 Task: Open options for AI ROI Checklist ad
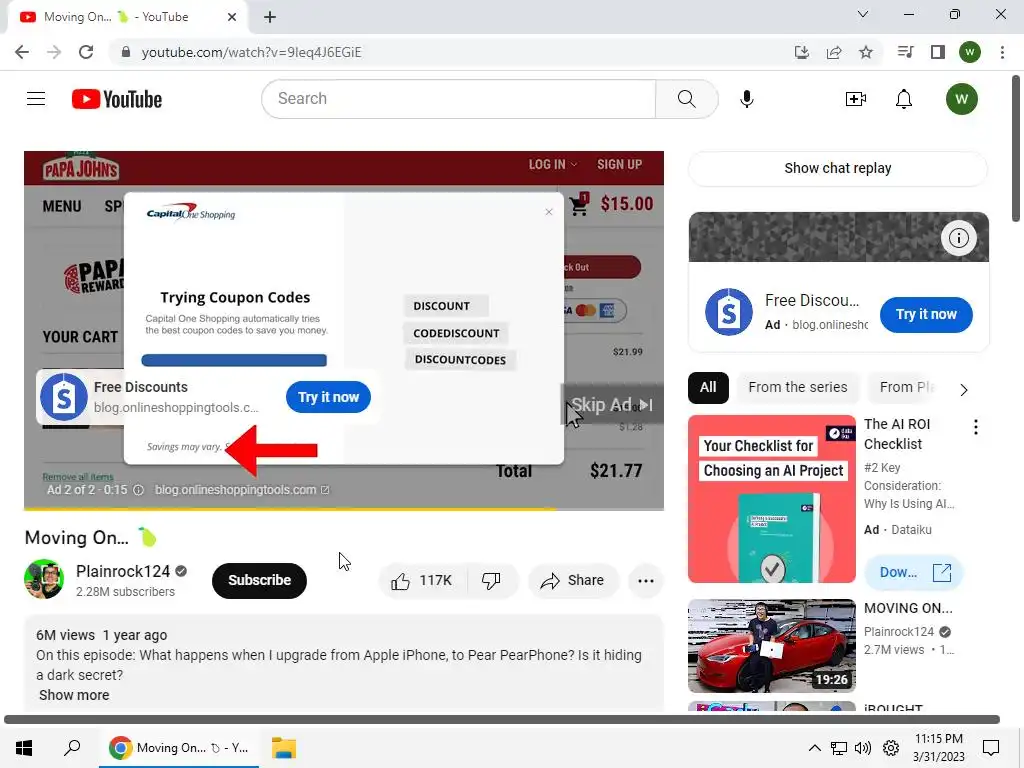pos(976,427)
